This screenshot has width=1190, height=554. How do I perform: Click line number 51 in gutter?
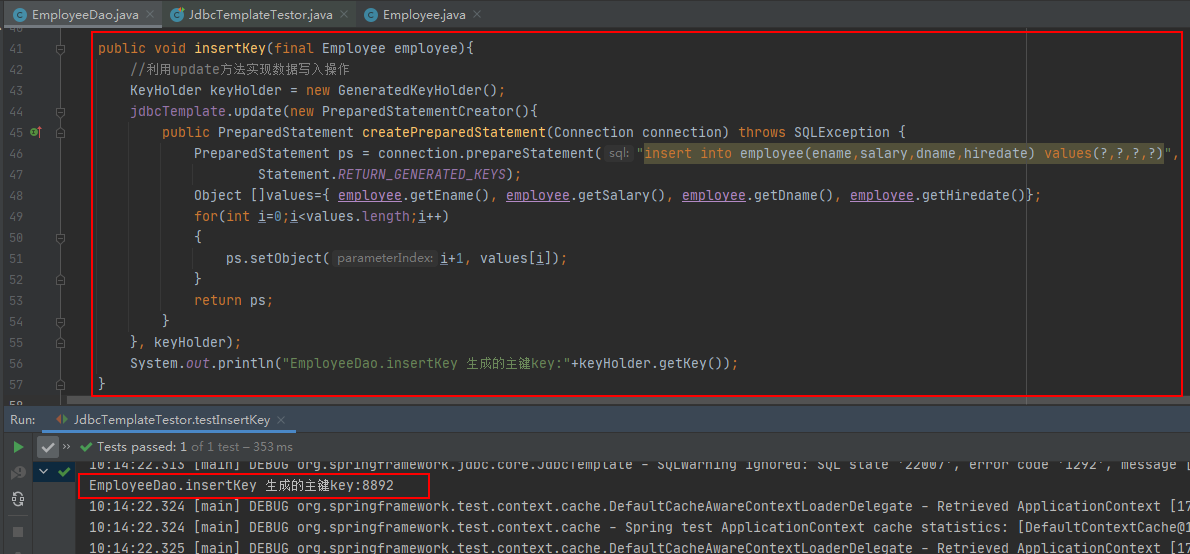coord(14,258)
